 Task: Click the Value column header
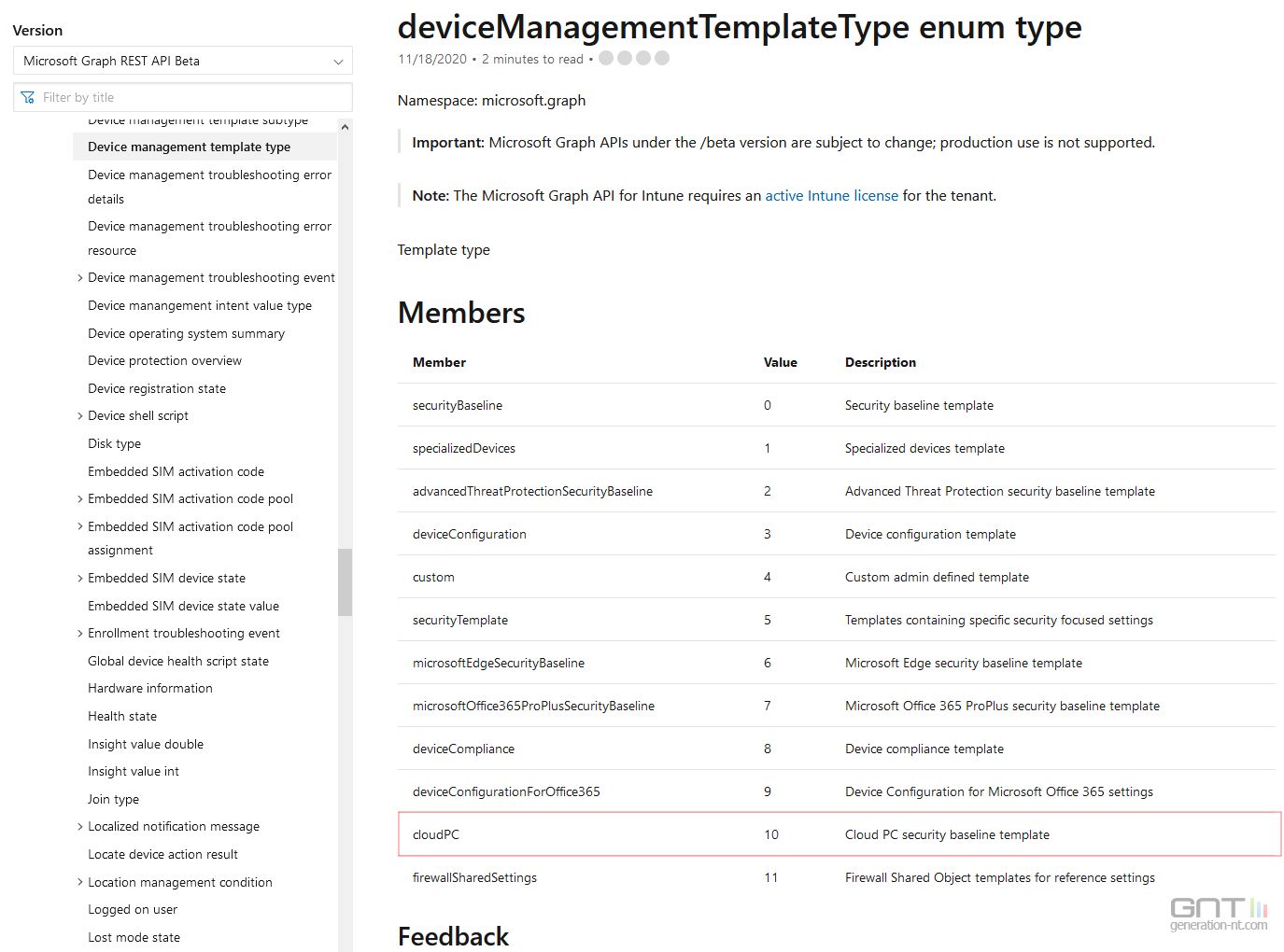(781, 362)
